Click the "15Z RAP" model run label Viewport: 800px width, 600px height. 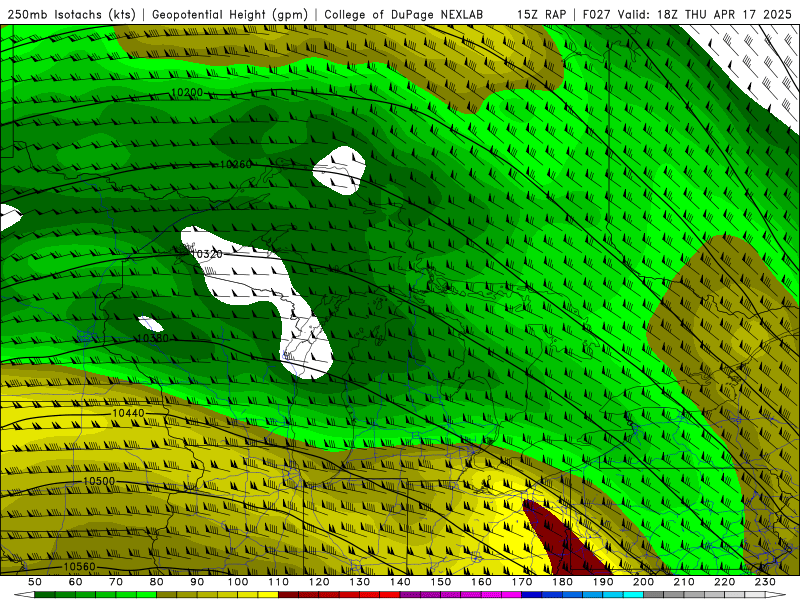541,14
